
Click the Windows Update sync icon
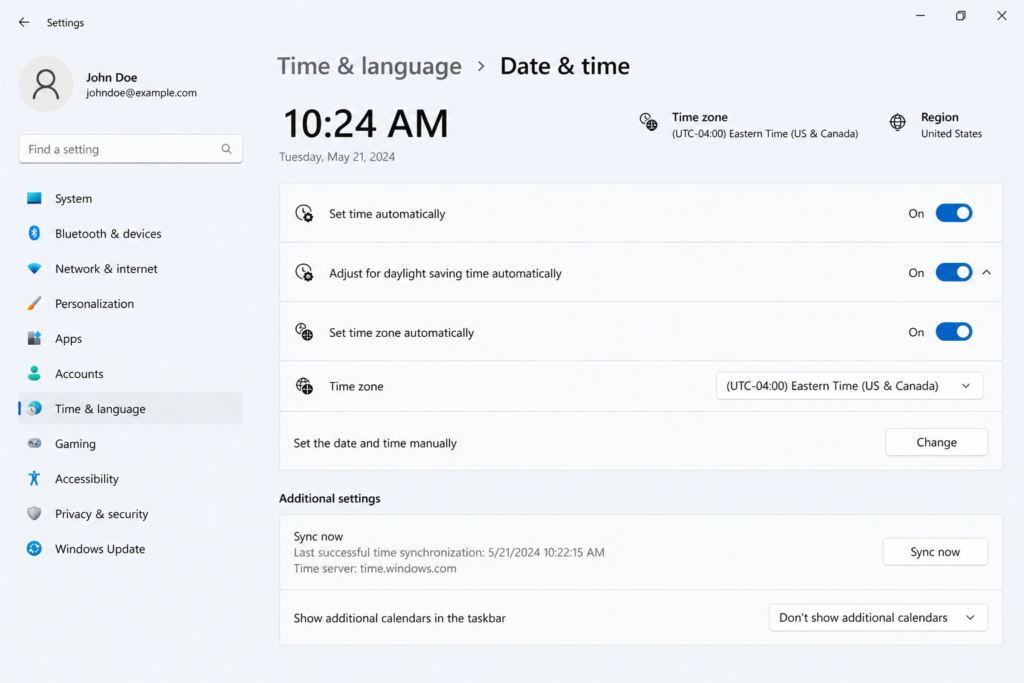(34, 548)
